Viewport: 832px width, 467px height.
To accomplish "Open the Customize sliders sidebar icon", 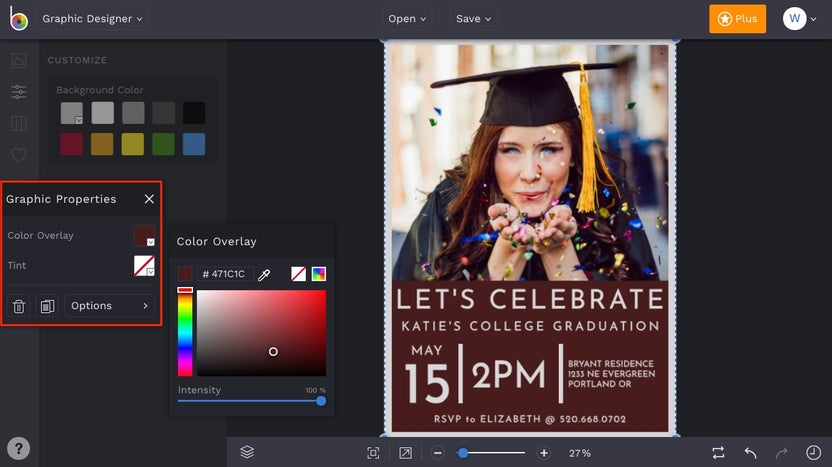I will click(x=19, y=92).
